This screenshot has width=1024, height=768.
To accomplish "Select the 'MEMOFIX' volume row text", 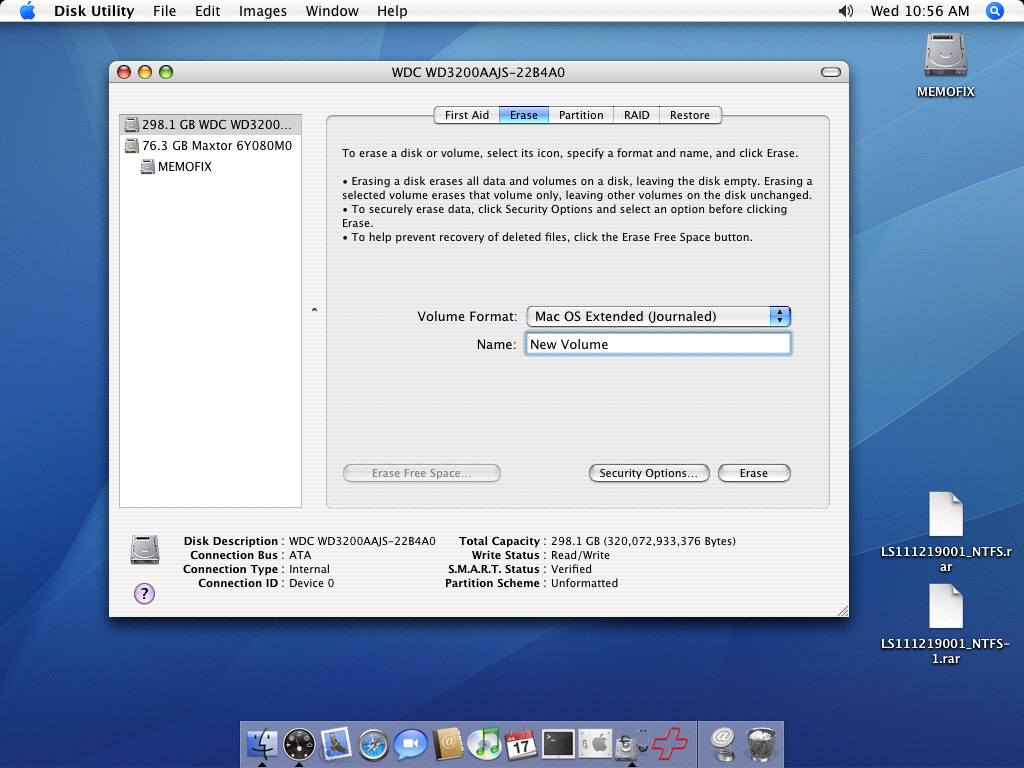I will 185,167.
